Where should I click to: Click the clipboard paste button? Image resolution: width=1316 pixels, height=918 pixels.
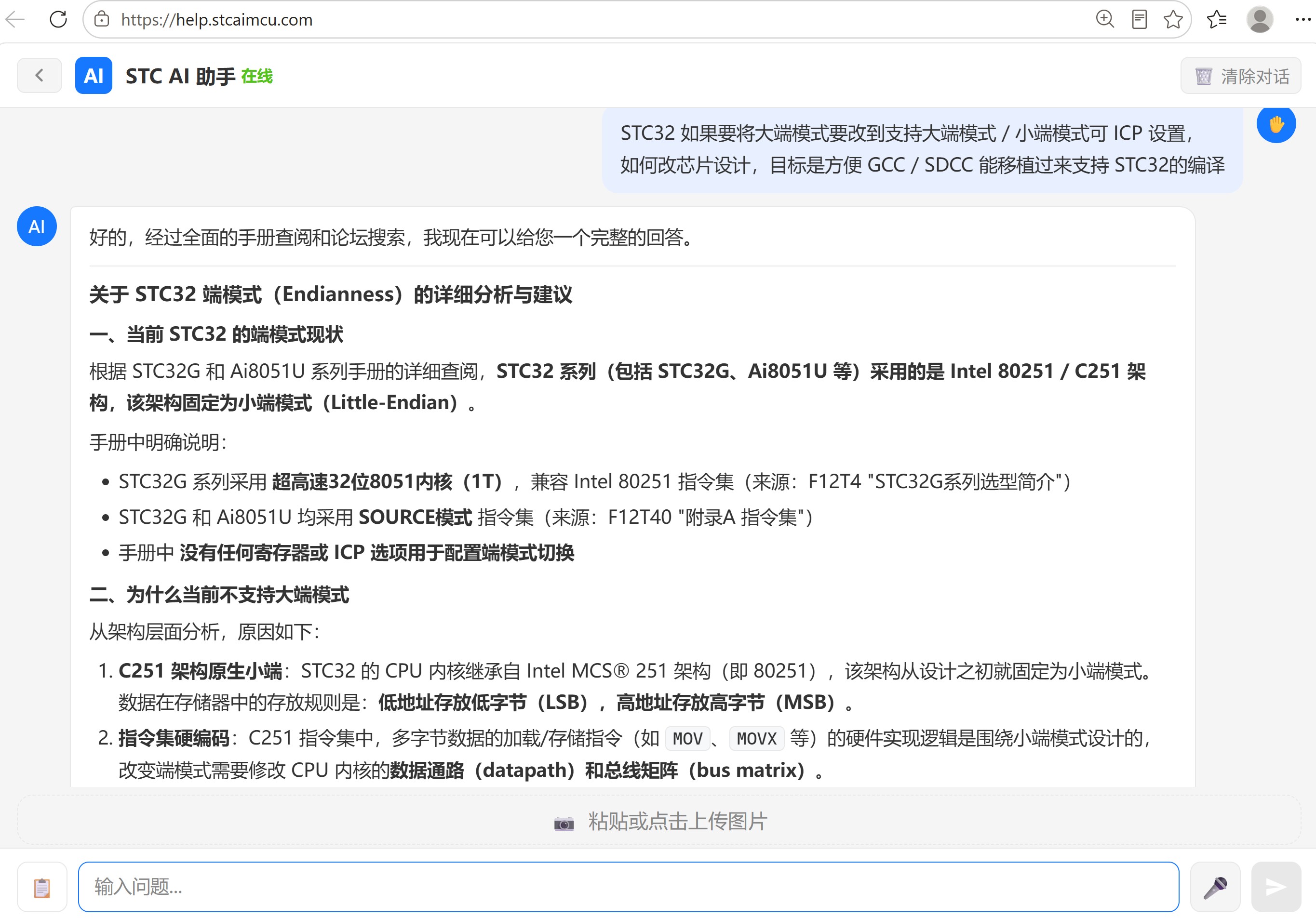42,887
